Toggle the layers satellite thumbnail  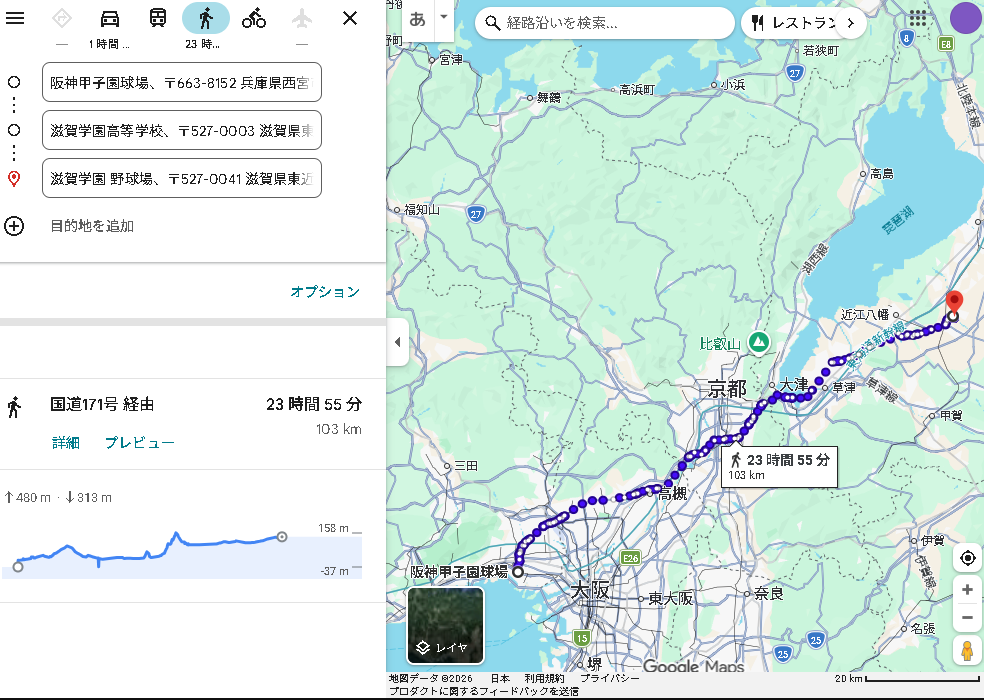[x=445, y=626]
